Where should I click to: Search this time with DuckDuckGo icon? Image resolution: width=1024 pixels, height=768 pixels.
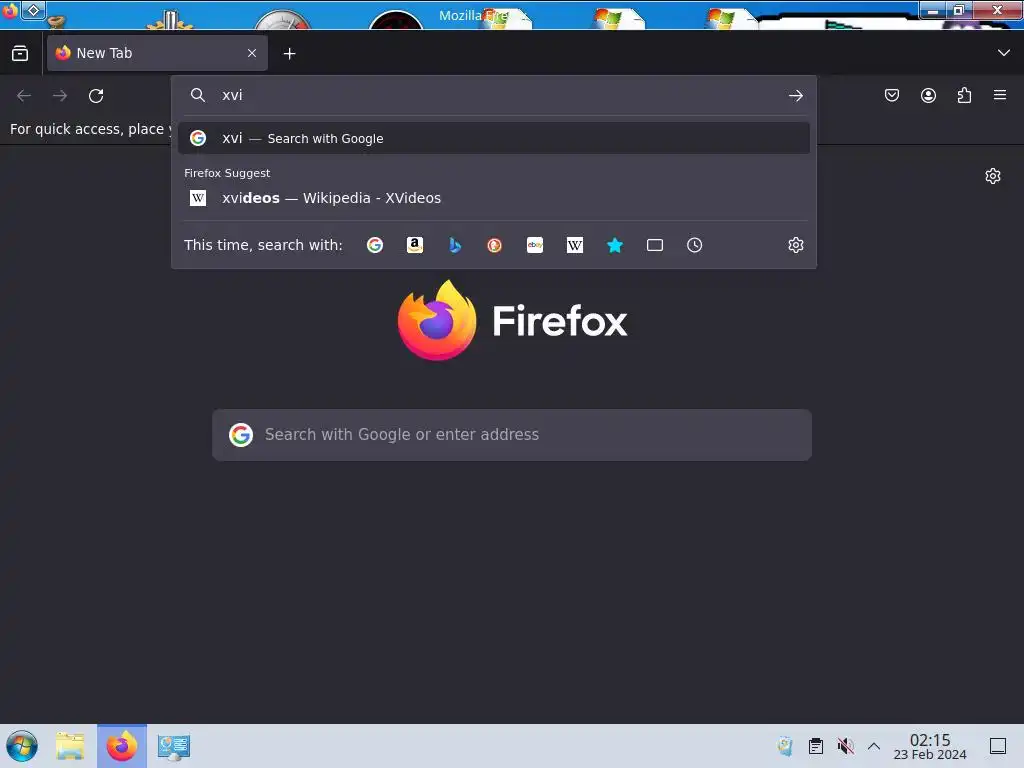494,245
